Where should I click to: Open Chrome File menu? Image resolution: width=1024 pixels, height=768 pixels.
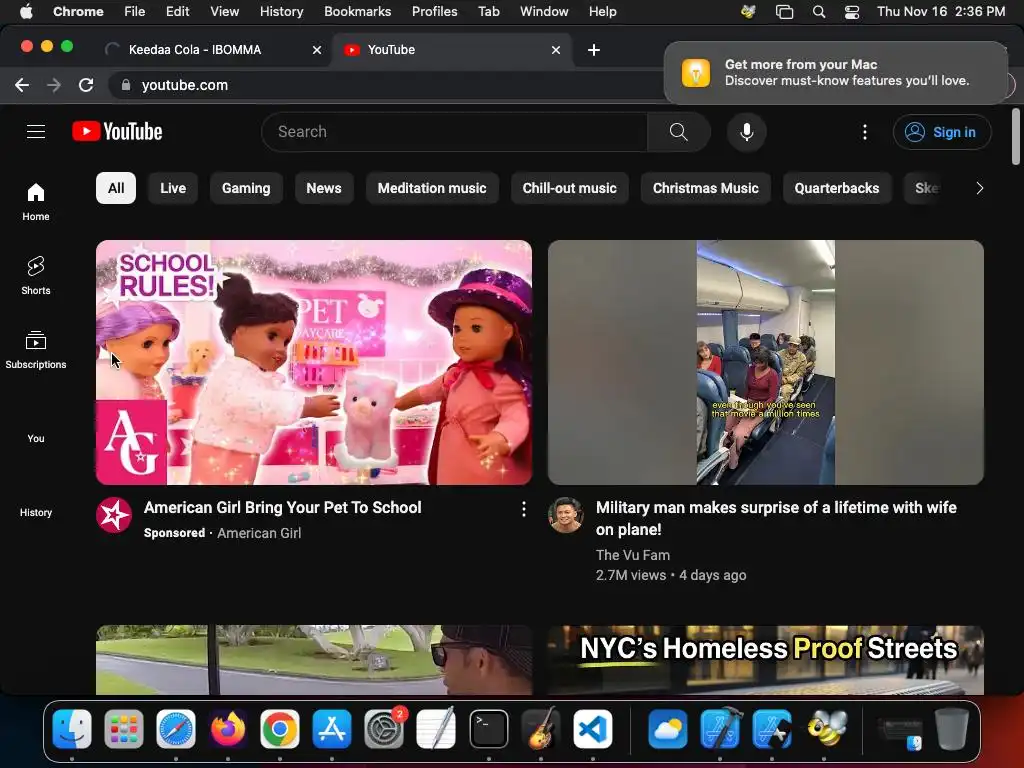[x=135, y=12]
